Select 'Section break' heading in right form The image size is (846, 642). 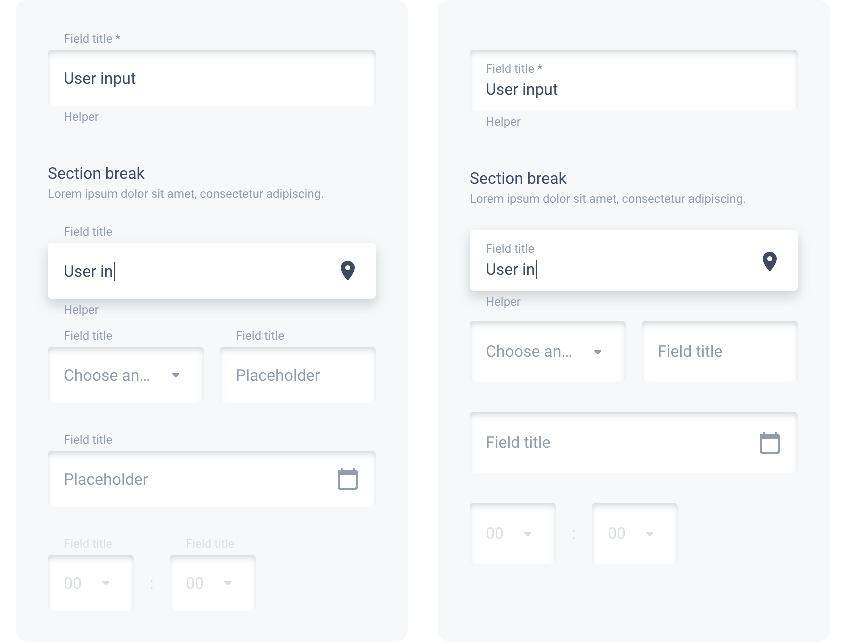(x=518, y=178)
